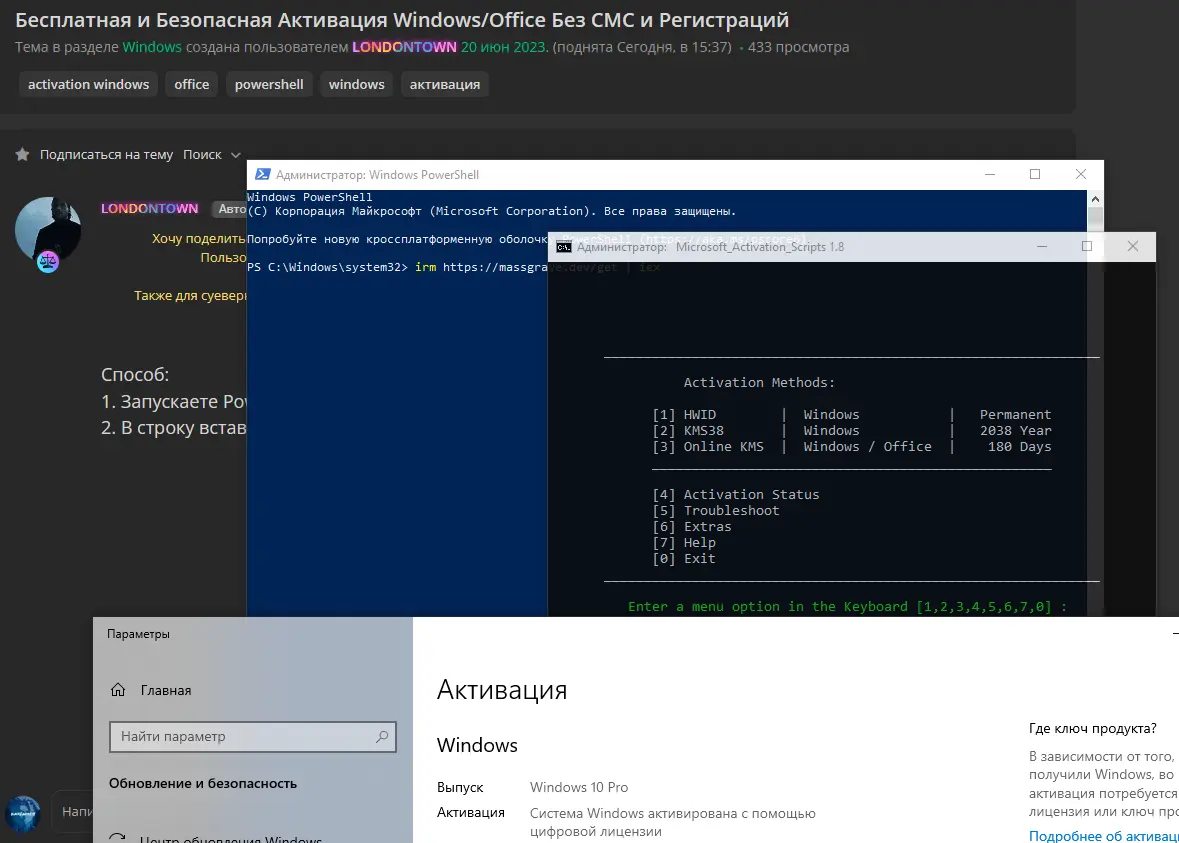Open LONDONTOWN profile link in thread header
1179x843 pixels.
tap(404, 47)
